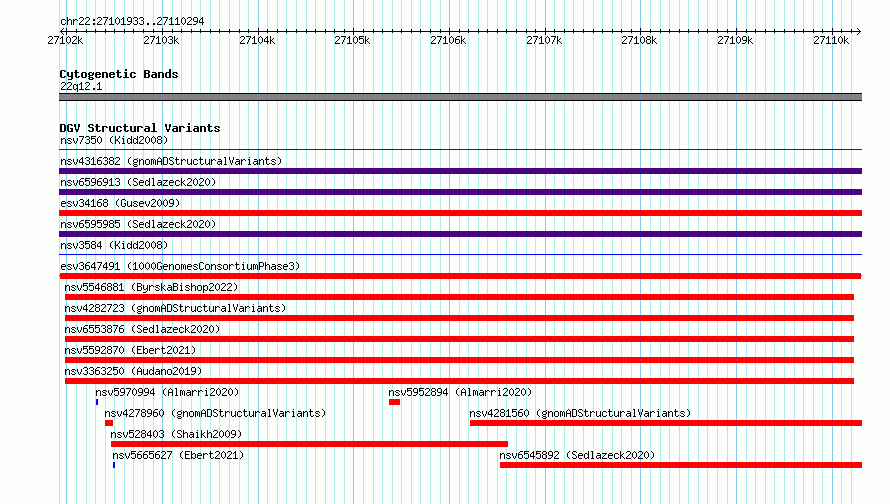This screenshot has width=890, height=504.
Task: Click the 27107k ruler tick label
Action: click(544, 40)
